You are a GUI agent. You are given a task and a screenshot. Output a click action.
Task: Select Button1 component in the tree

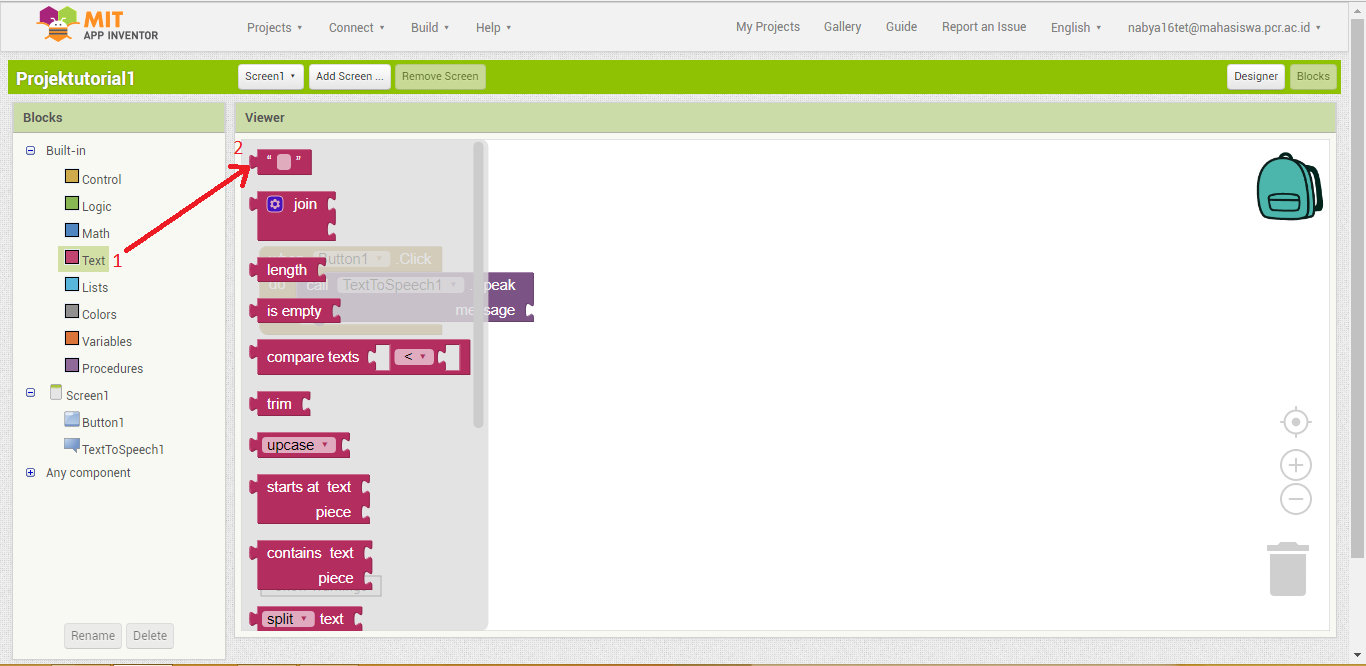click(x=94, y=422)
